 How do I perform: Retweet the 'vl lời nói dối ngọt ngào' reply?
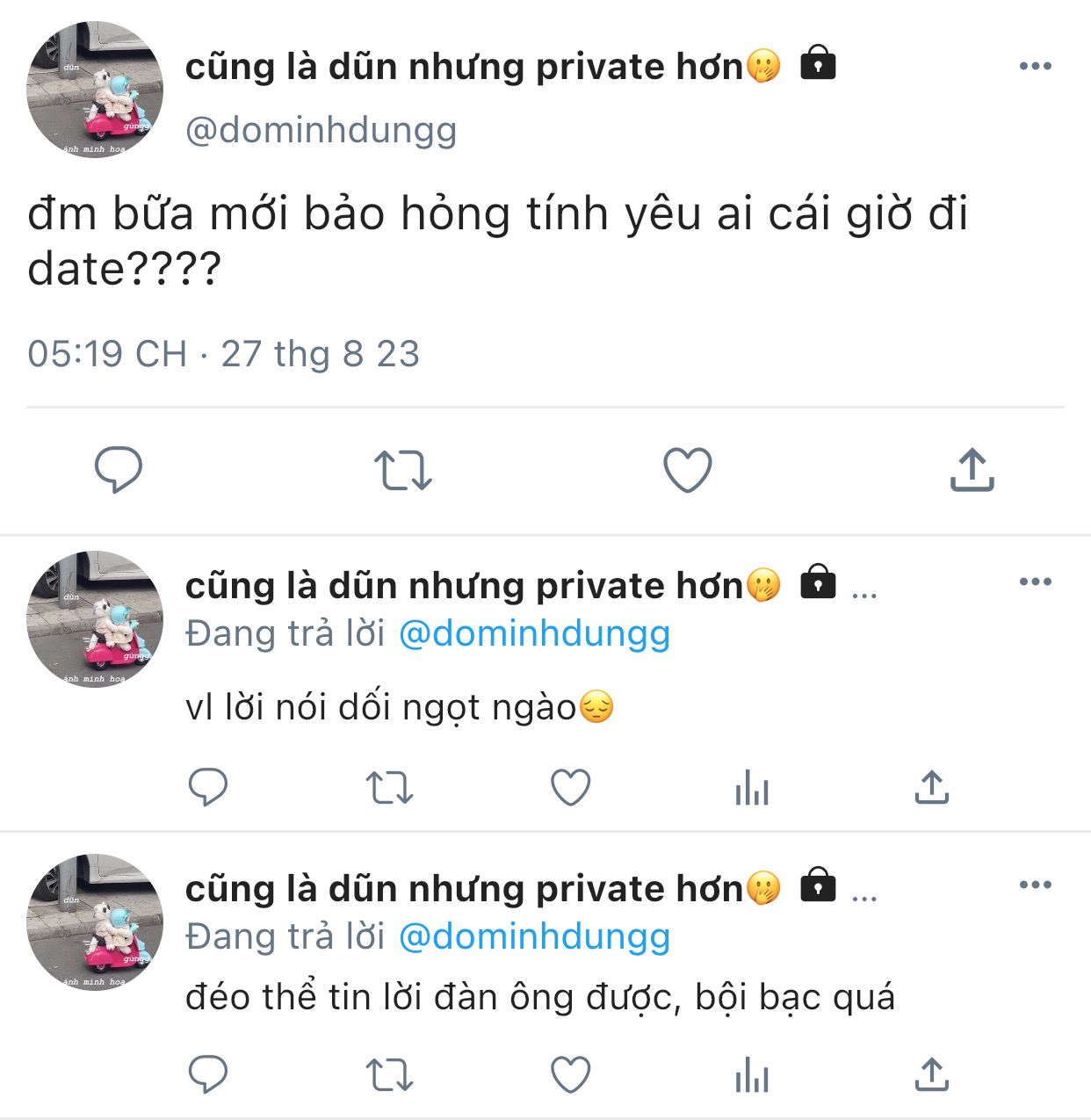tap(389, 787)
